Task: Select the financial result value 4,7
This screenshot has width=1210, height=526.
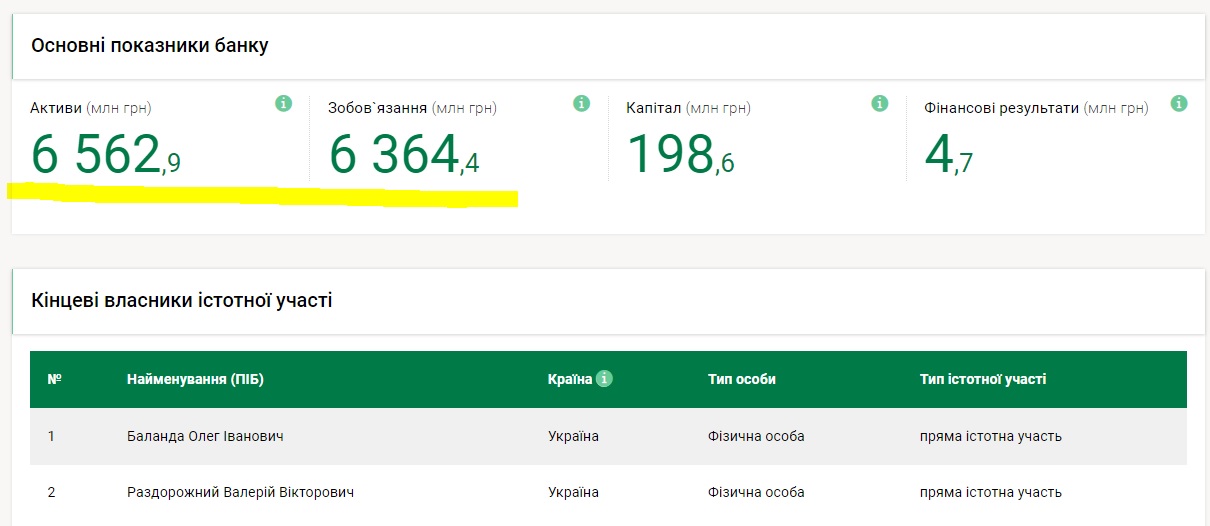Action: [948, 156]
